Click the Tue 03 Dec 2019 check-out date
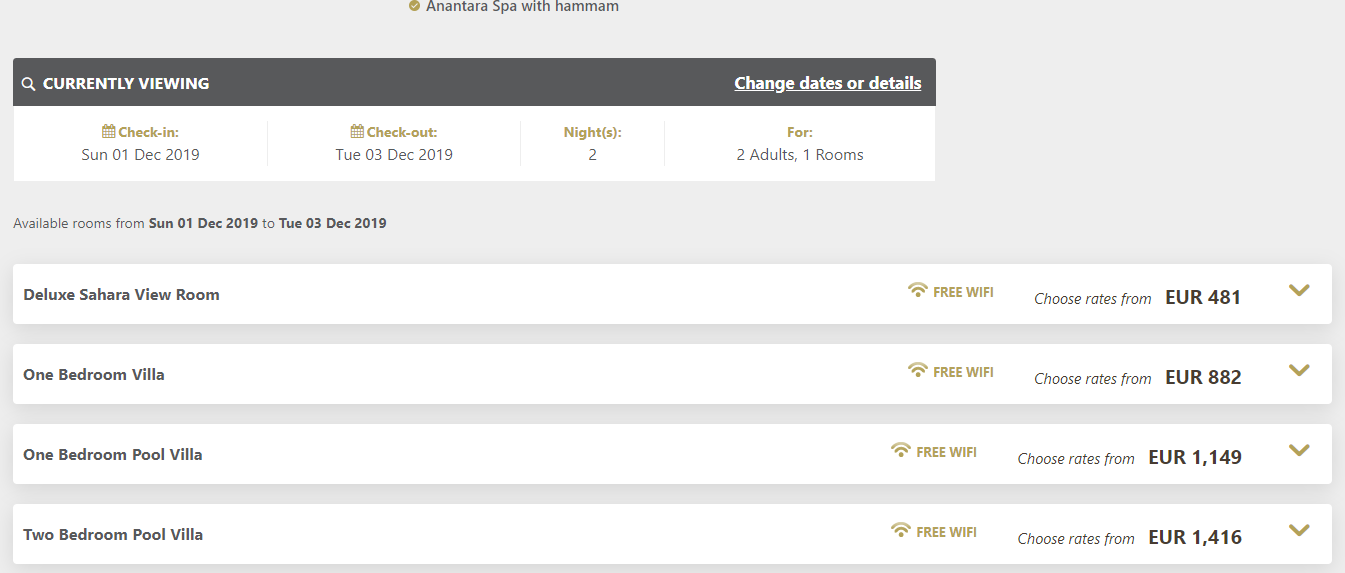 click(394, 155)
